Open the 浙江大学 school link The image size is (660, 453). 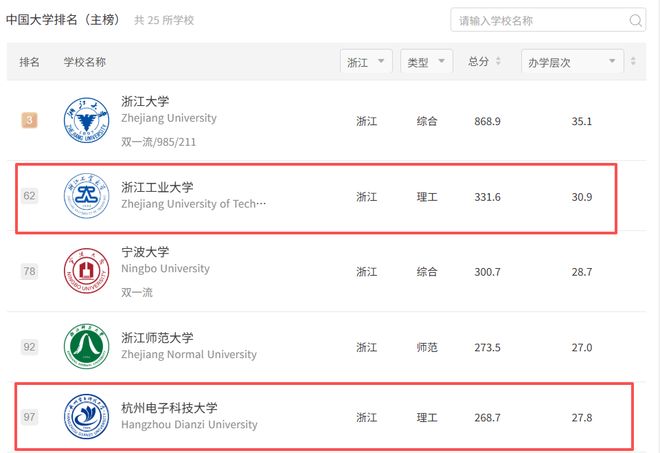pos(145,101)
